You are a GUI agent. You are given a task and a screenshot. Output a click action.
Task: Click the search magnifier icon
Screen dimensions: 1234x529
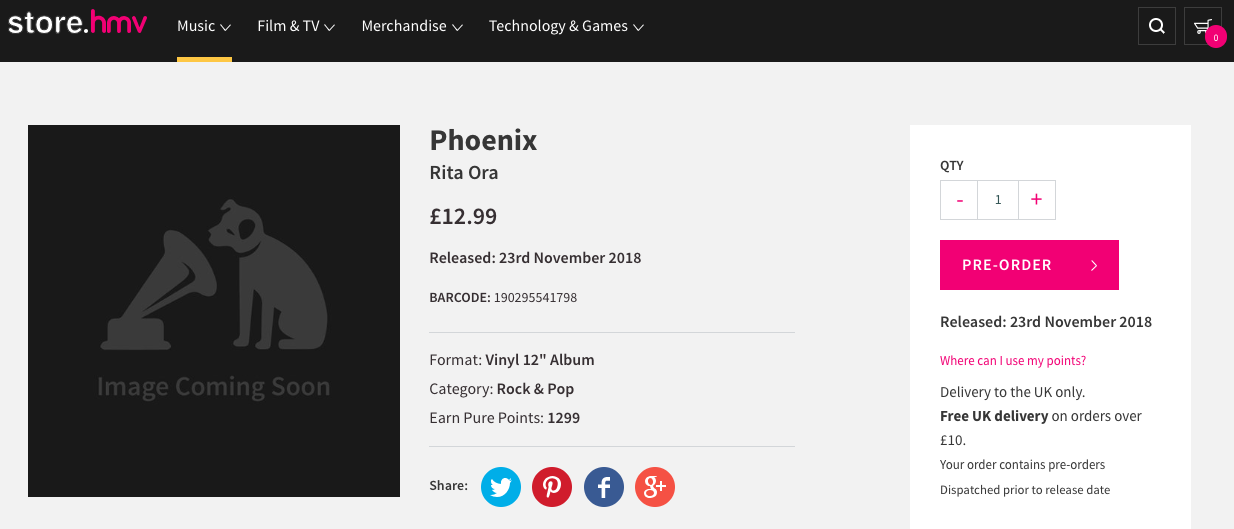pyautogui.click(x=1157, y=26)
